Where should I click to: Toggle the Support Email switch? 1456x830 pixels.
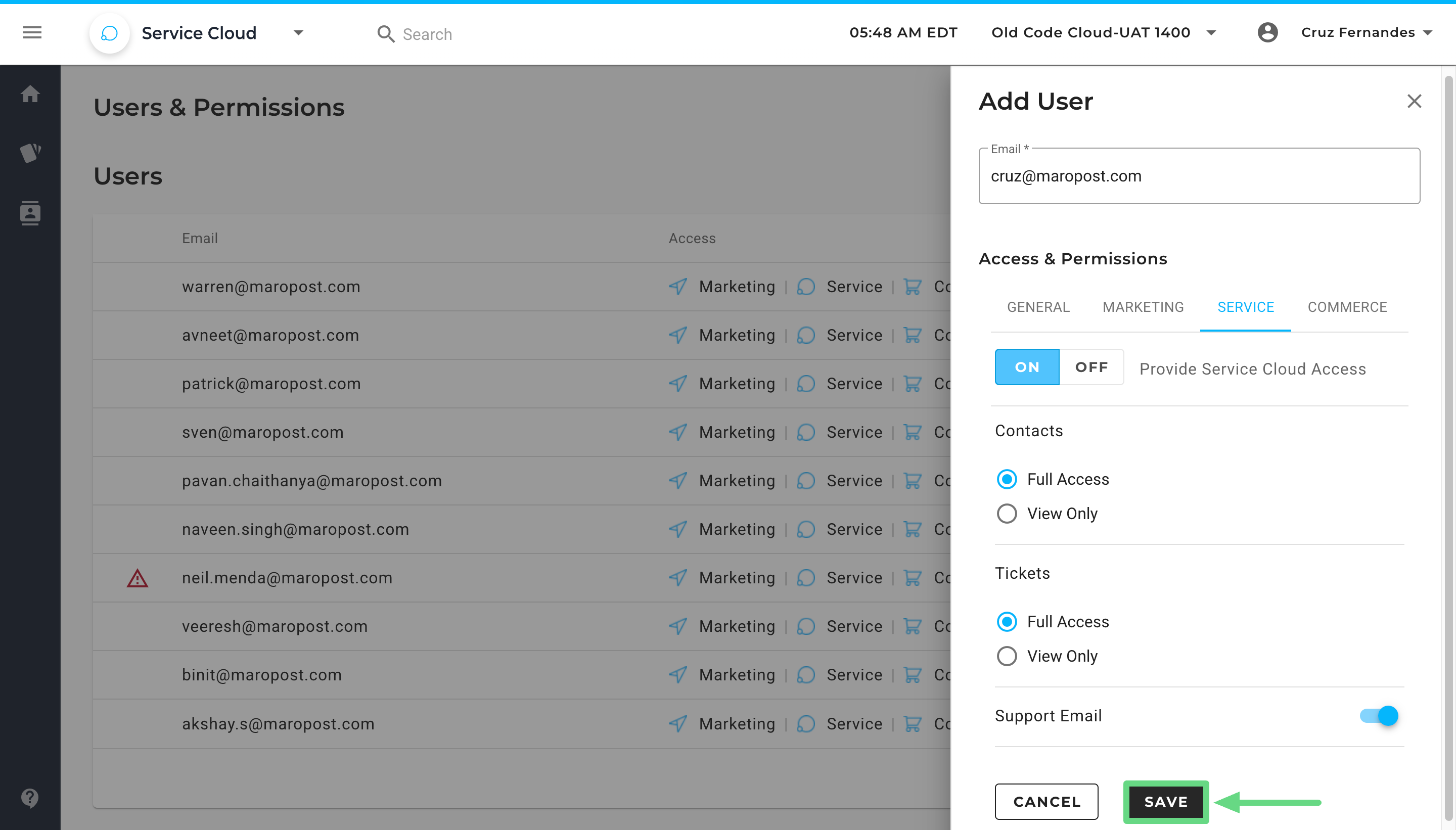(x=1379, y=716)
